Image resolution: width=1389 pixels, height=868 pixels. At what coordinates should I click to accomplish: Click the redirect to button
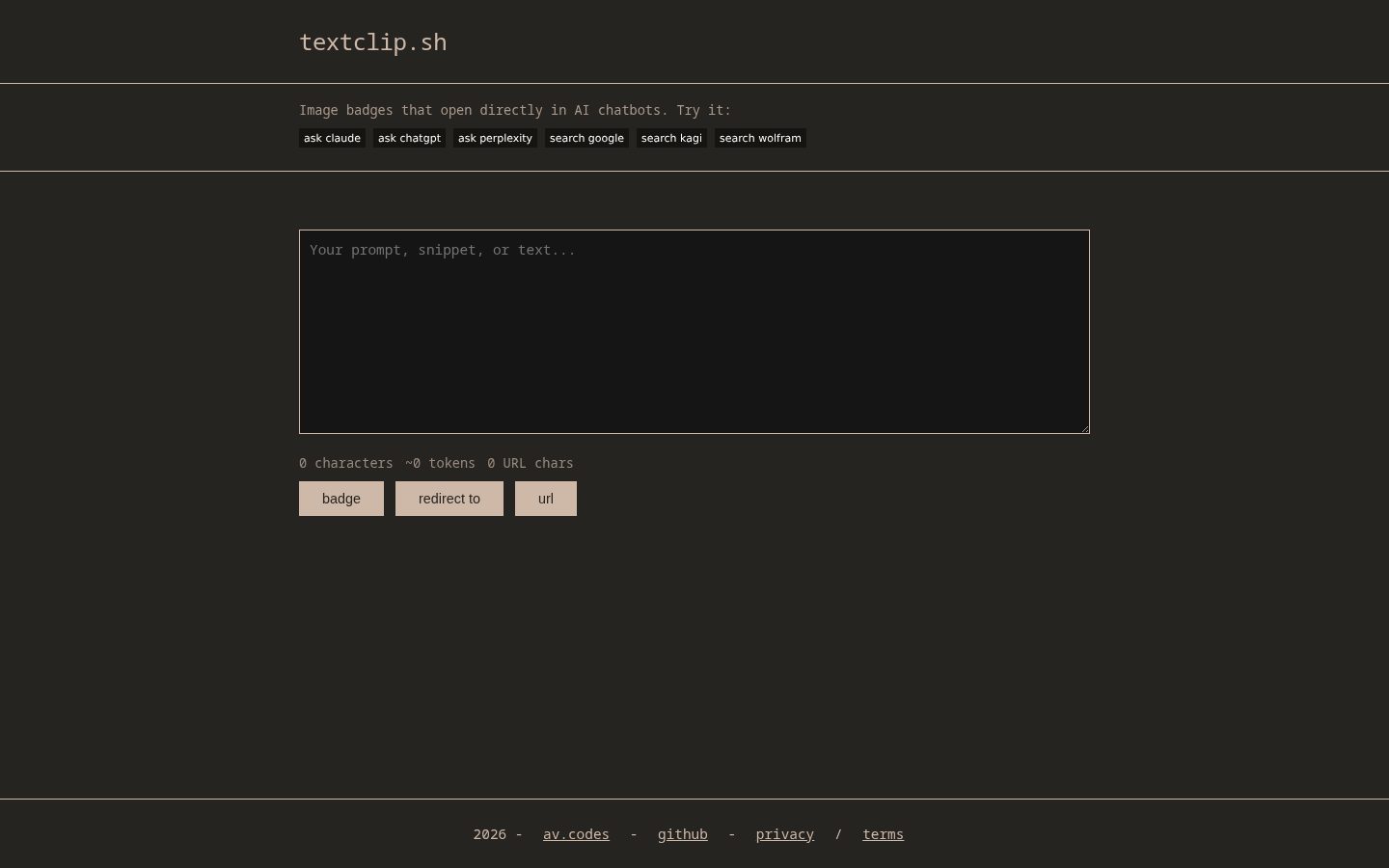[449, 499]
